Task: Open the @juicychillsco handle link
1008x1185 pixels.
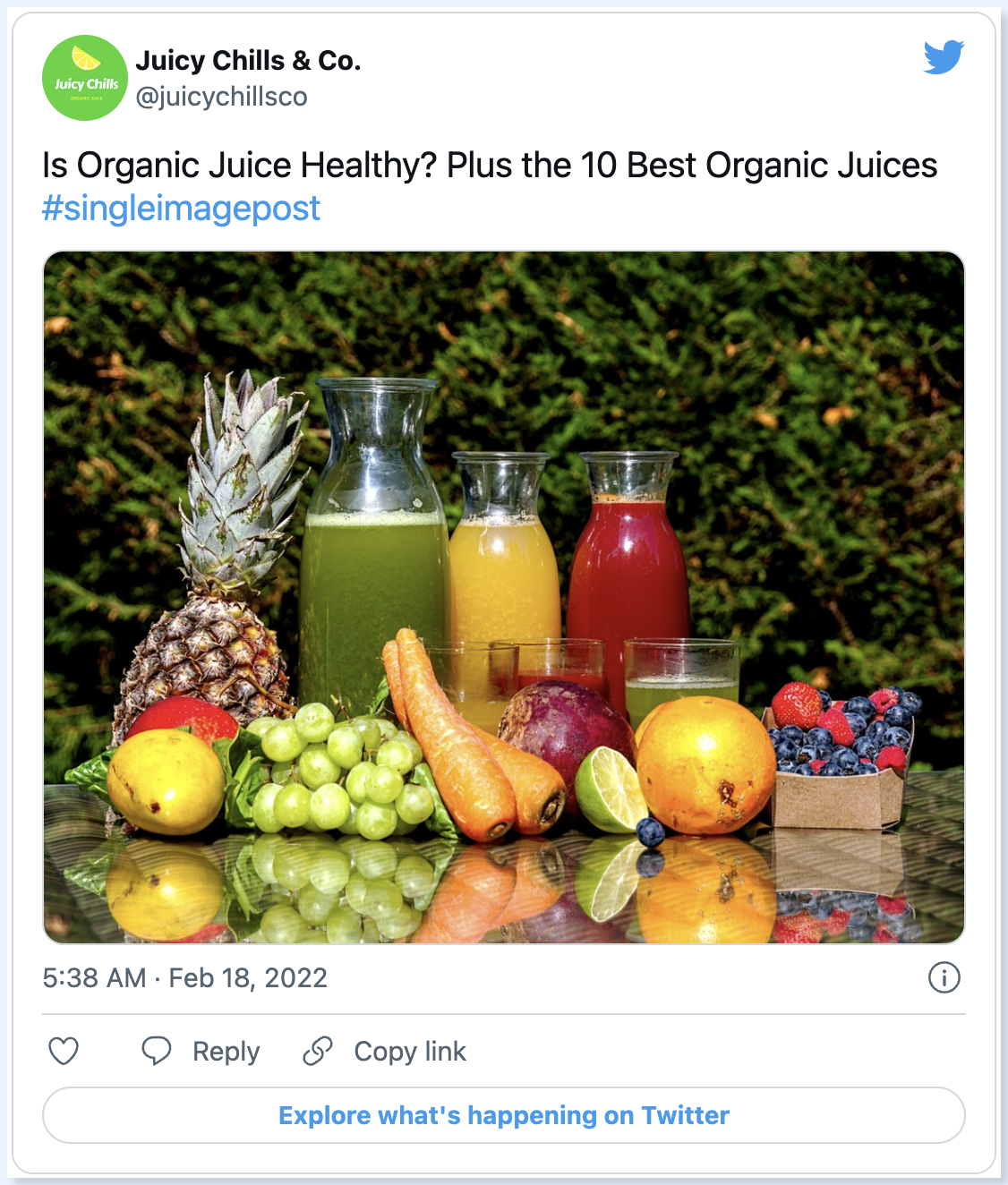Action: pos(221,97)
